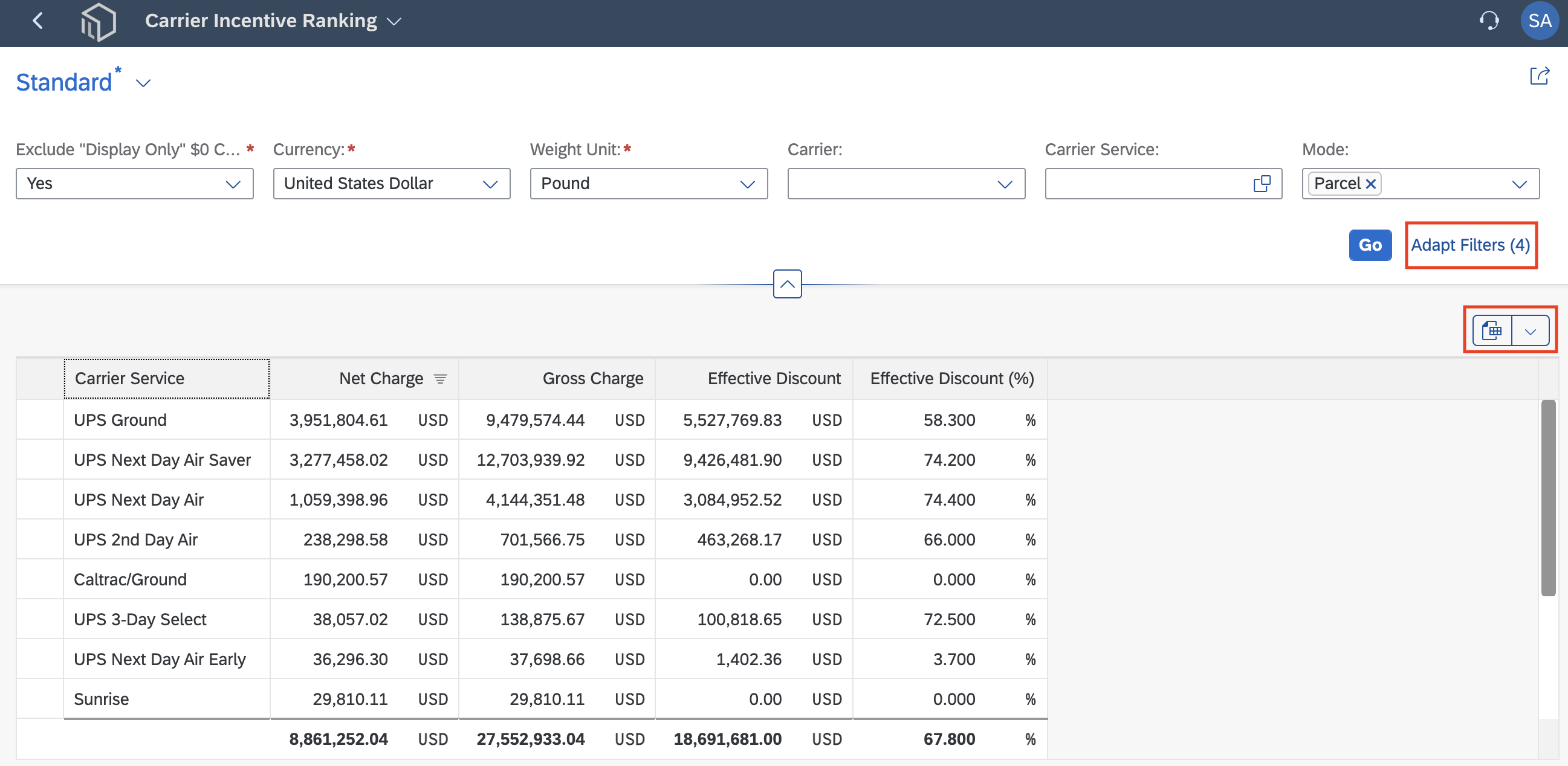This screenshot has height=766, width=1568.
Task: Open the SA user avatar menu
Action: point(1540,21)
